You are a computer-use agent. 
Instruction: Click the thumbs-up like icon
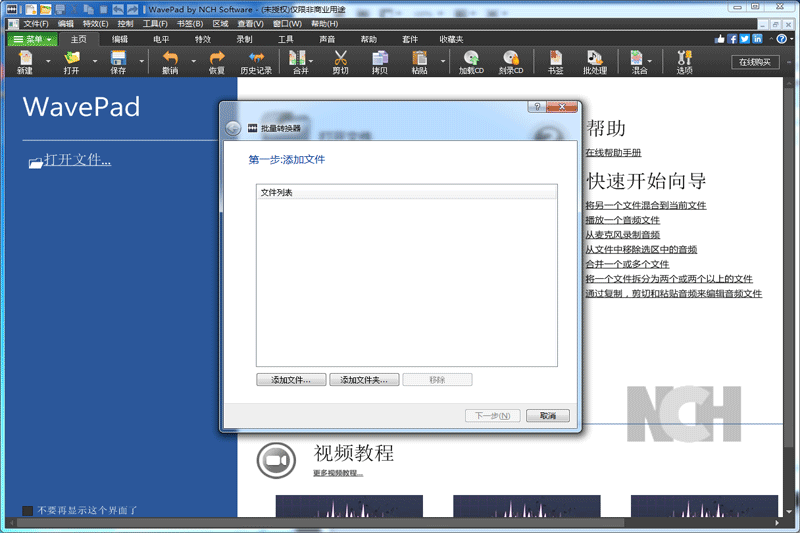[720, 39]
